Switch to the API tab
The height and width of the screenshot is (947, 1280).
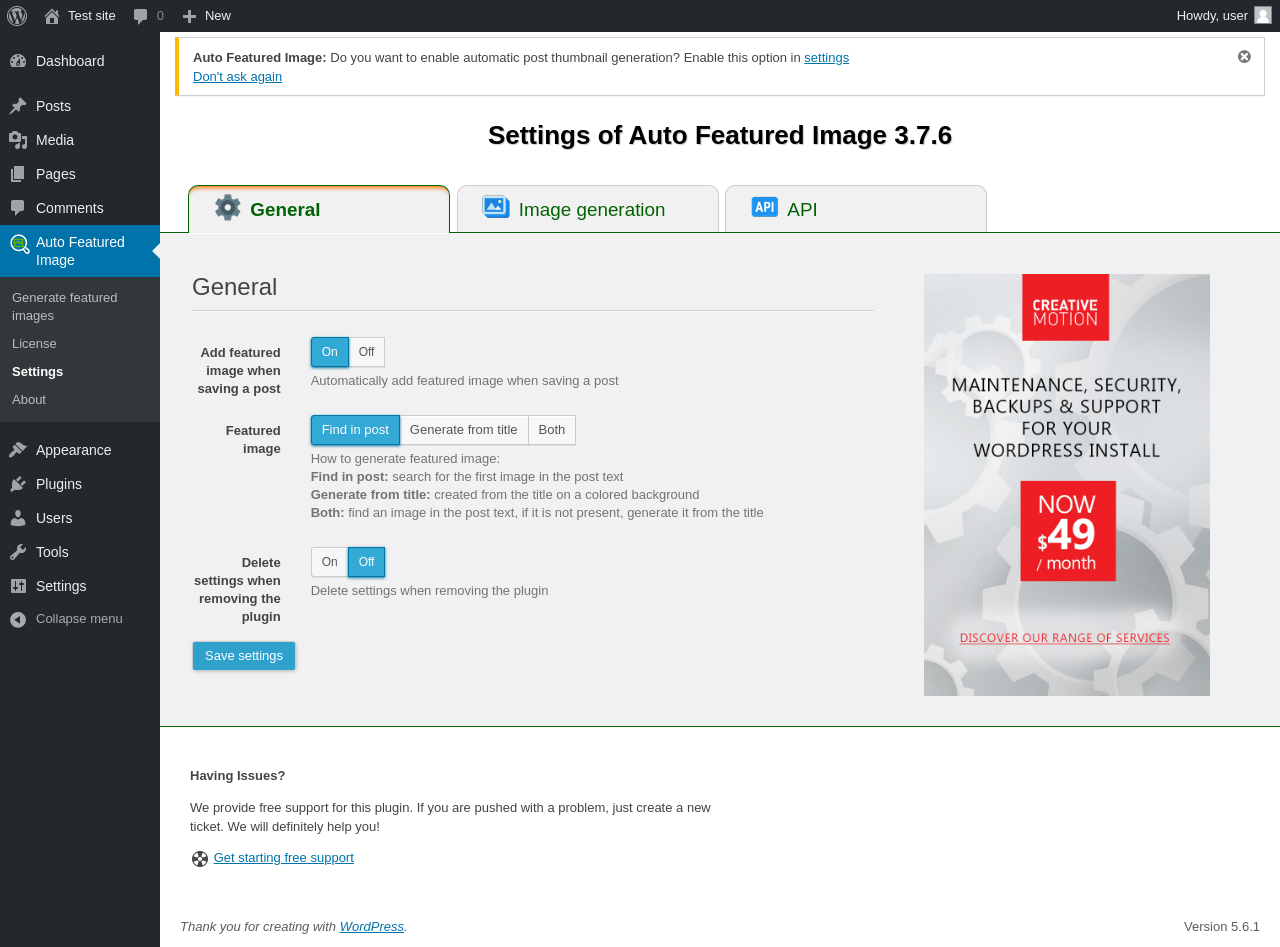click(856, 209)
